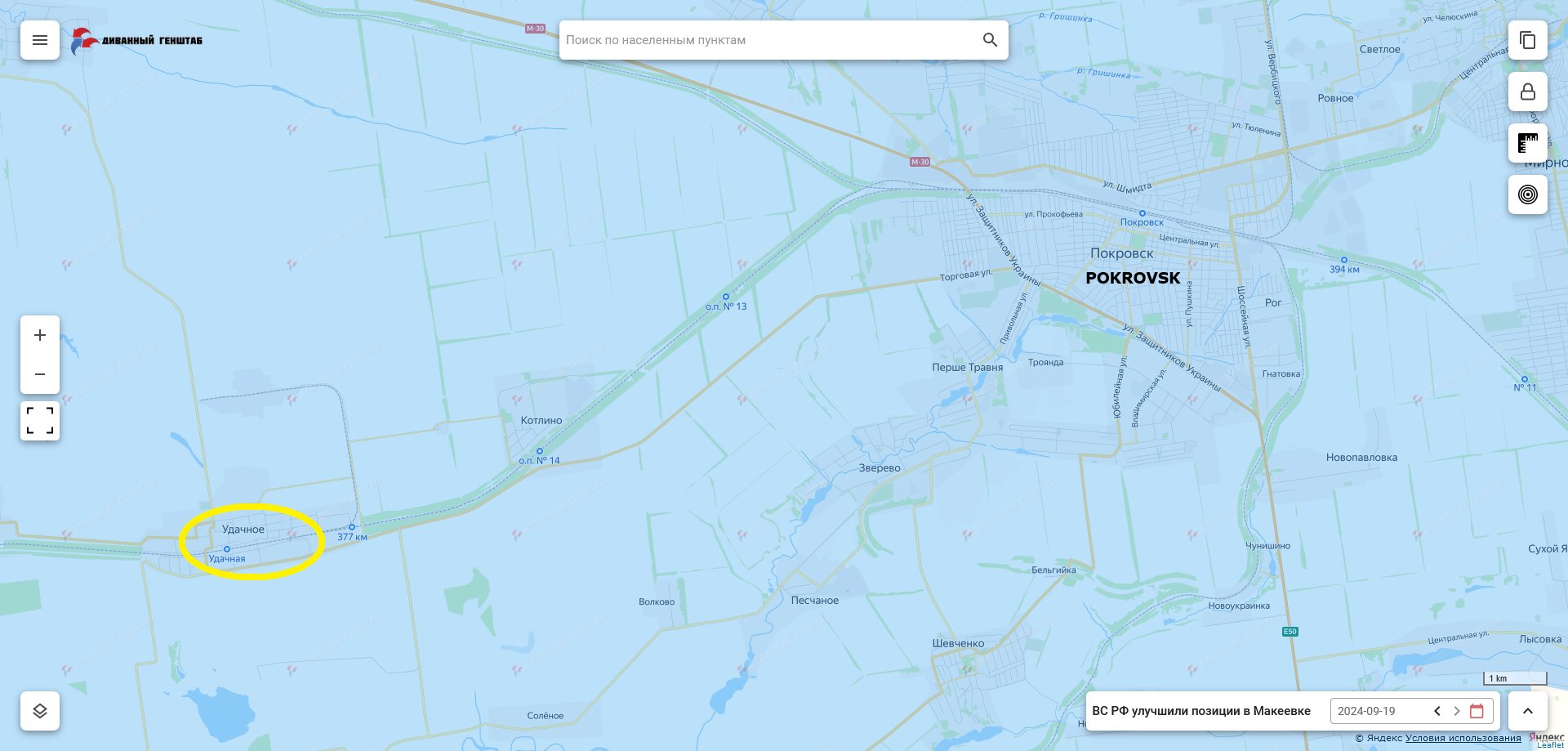This screenshot has width=1568, height=751.
Task: Click the Зверево village label
Action: point(880,468)
